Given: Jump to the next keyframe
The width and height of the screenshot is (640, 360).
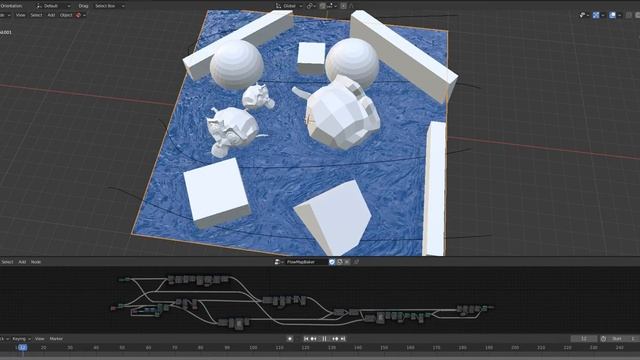Looking at the screenshot, I should [x=336, y=339].
